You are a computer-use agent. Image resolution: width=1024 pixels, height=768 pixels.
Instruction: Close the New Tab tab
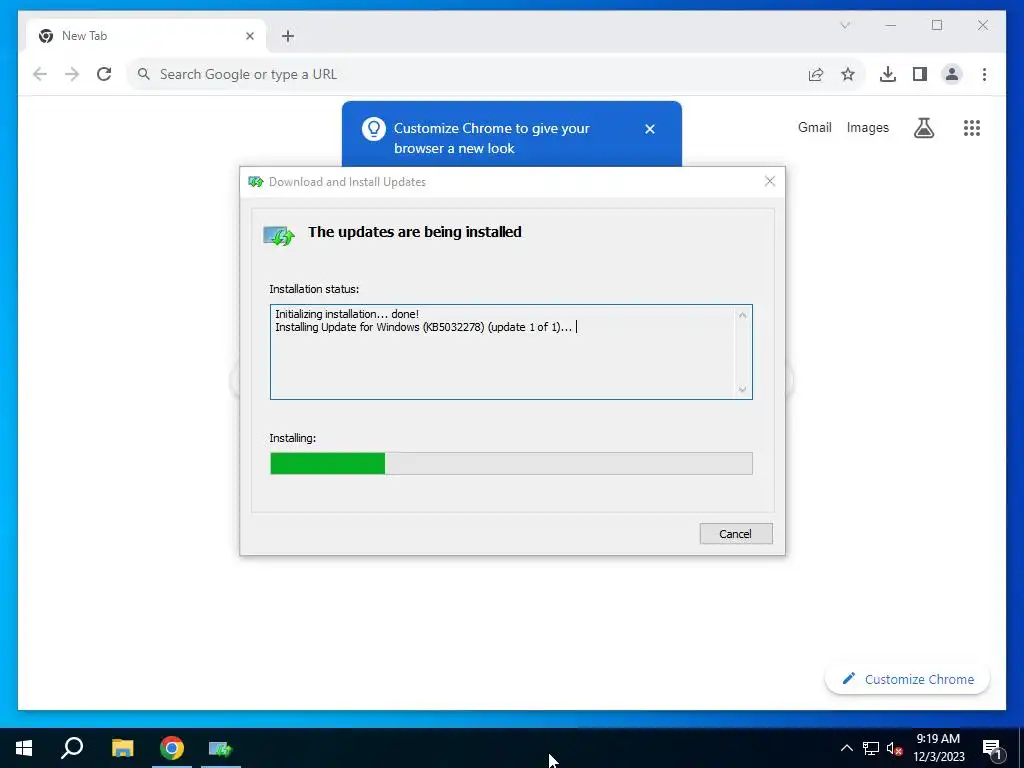249,36
